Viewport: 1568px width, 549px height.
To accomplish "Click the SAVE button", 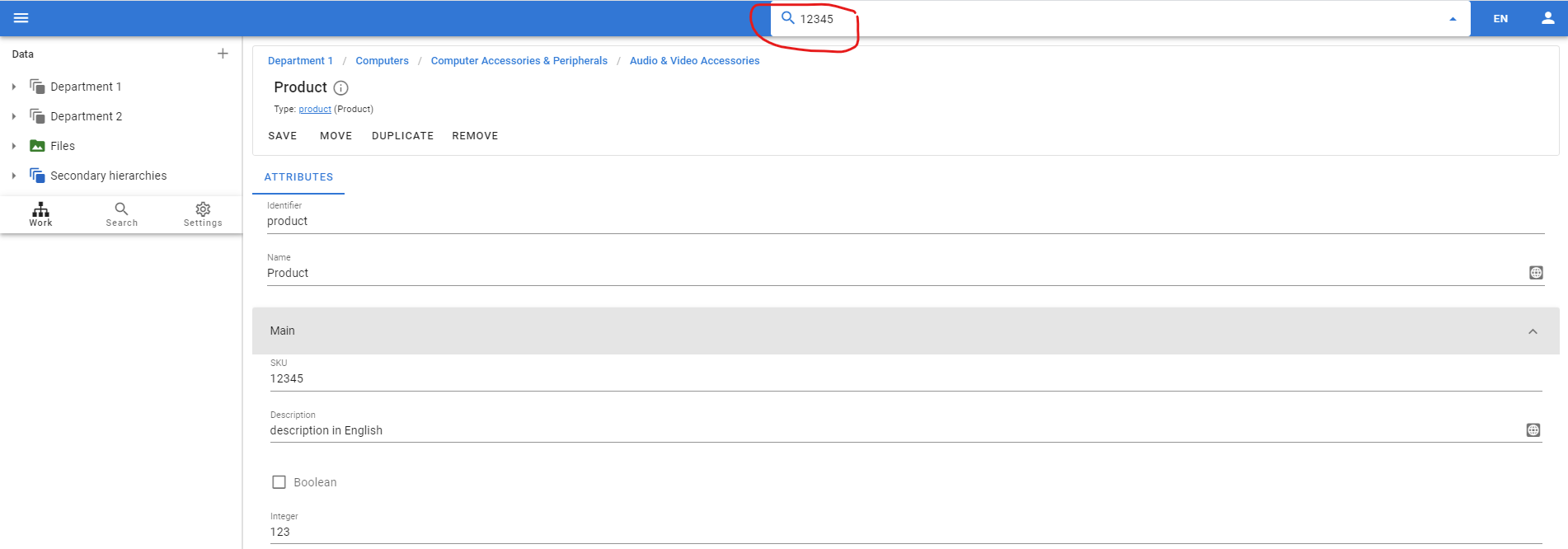I will coord(283,136).
